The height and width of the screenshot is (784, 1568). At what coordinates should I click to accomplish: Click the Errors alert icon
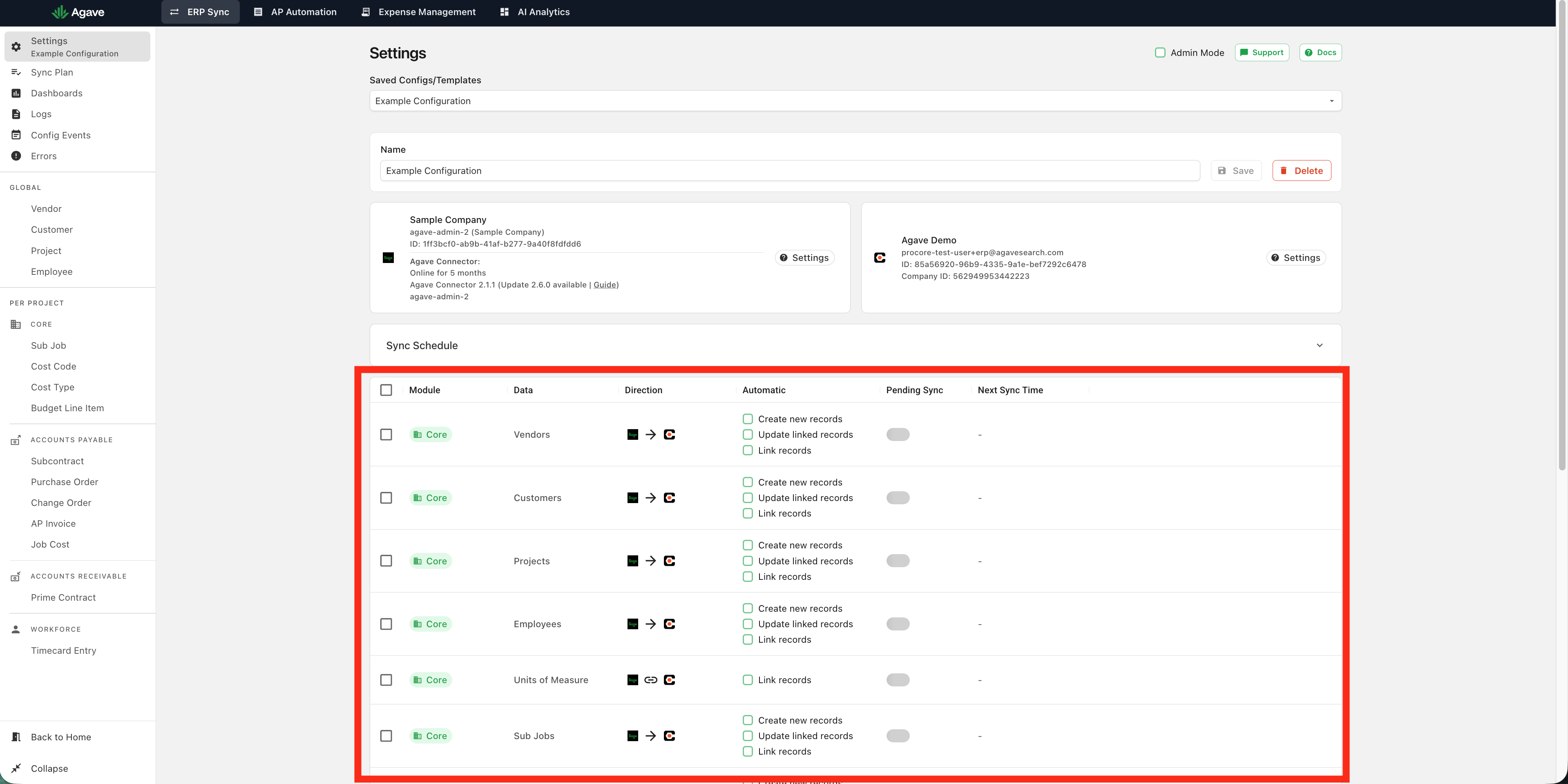pyautogui.click(x=16, y=156)
